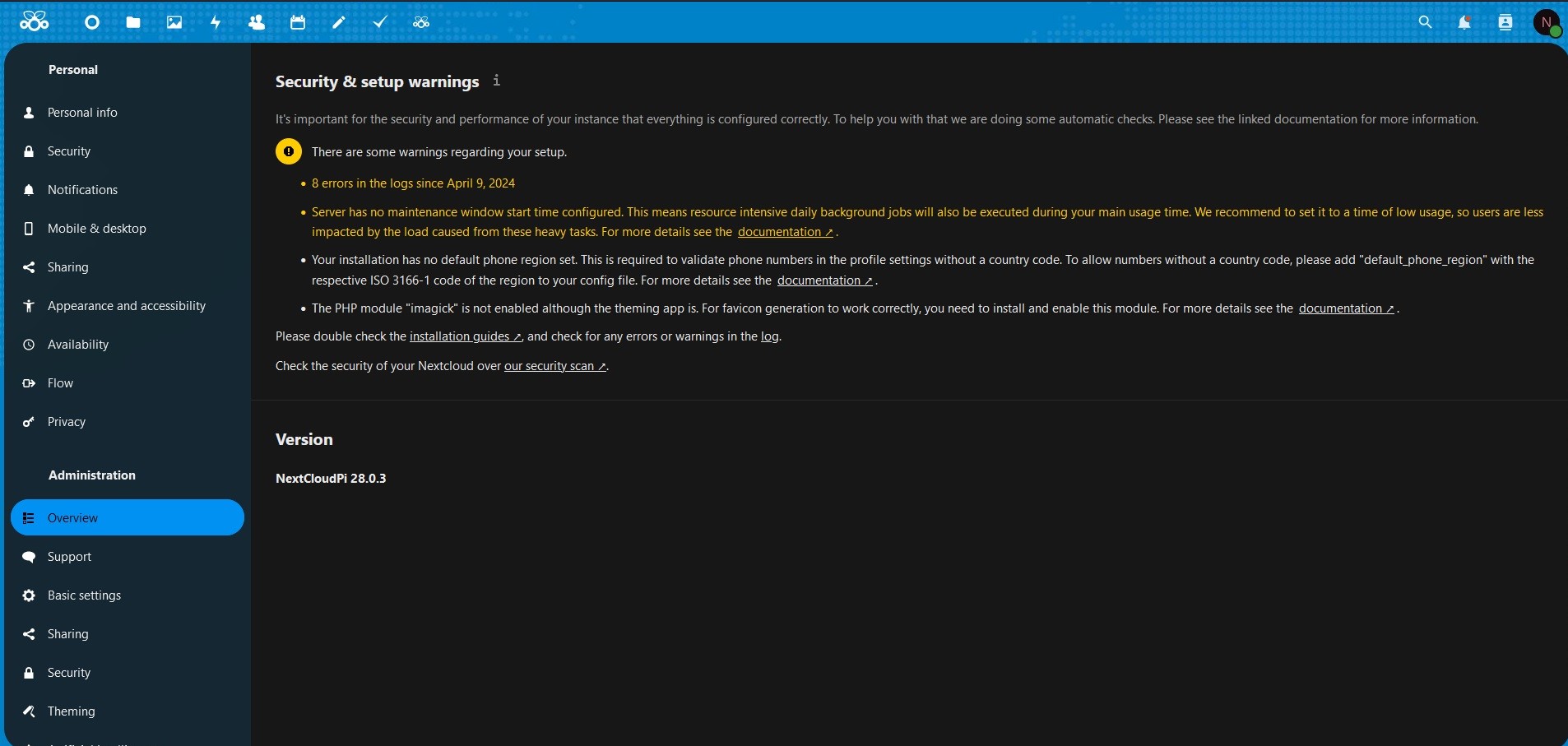Open the Tasks checkmark icon
Image resolution: width=1568 pixels, height=746 pixels.
click(380, 23)
